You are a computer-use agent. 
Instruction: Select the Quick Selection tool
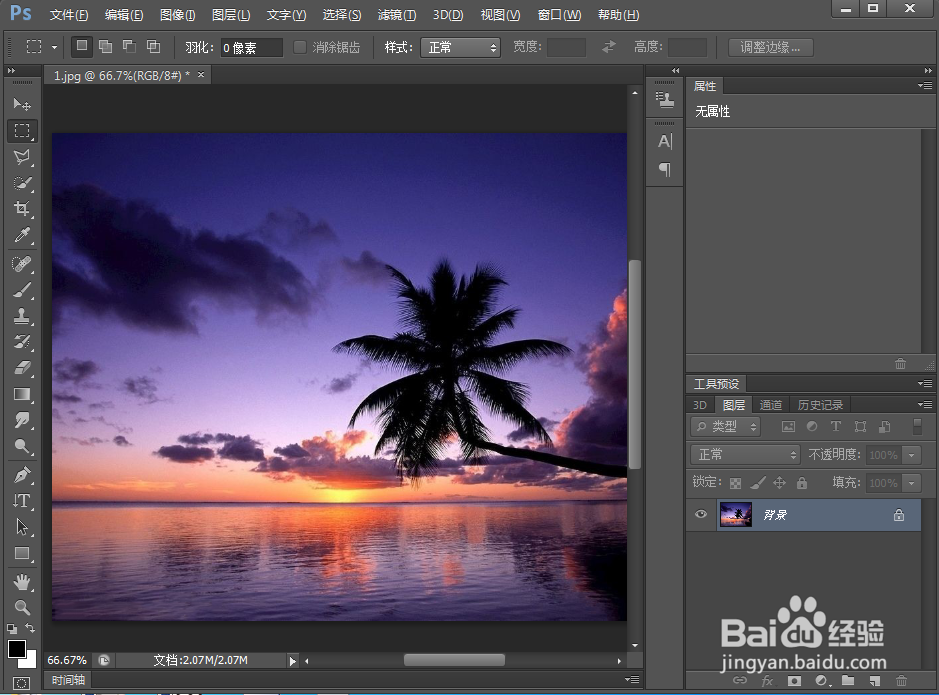coord(22,183)
